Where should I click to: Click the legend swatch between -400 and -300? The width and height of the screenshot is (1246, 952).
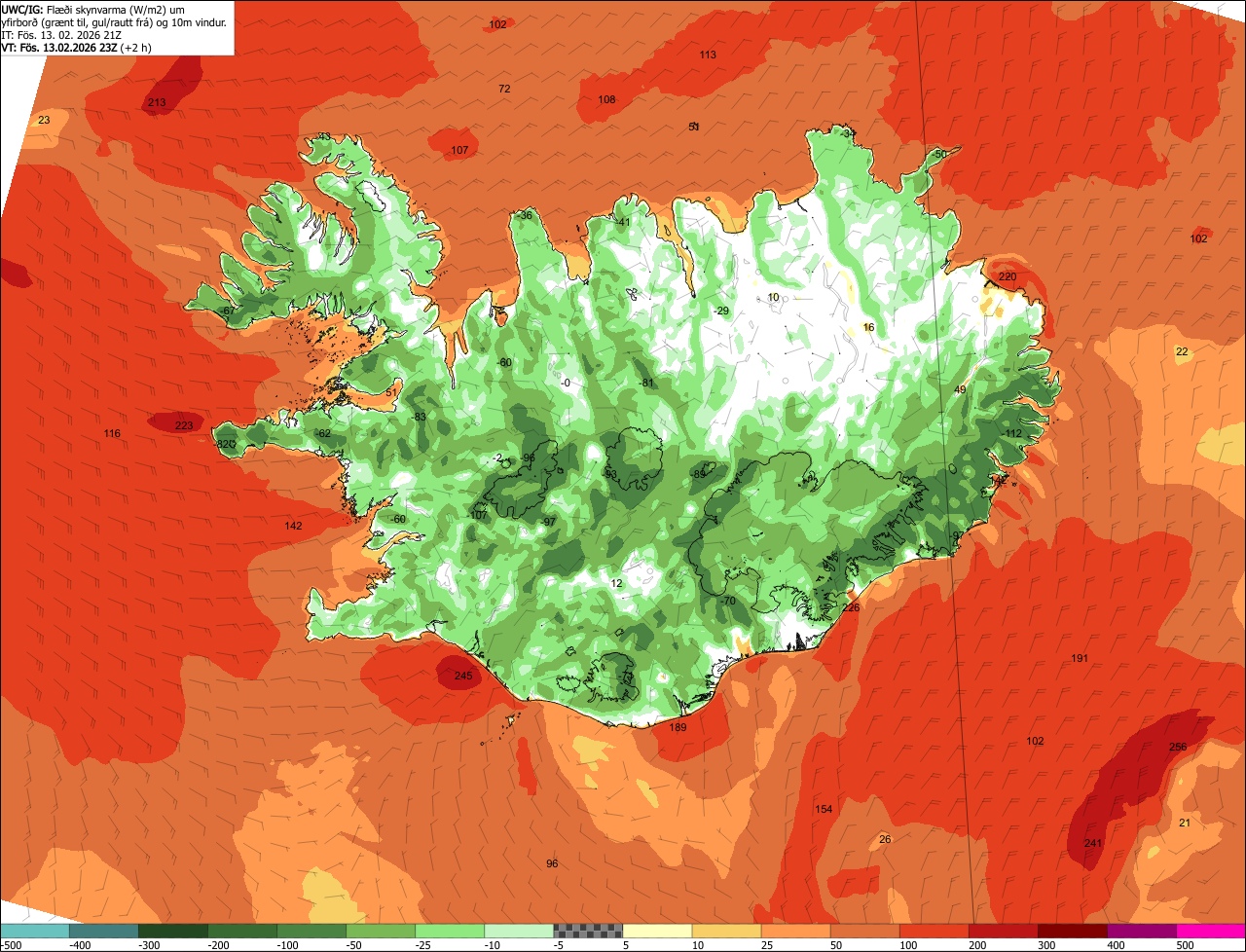coord(104,931)
